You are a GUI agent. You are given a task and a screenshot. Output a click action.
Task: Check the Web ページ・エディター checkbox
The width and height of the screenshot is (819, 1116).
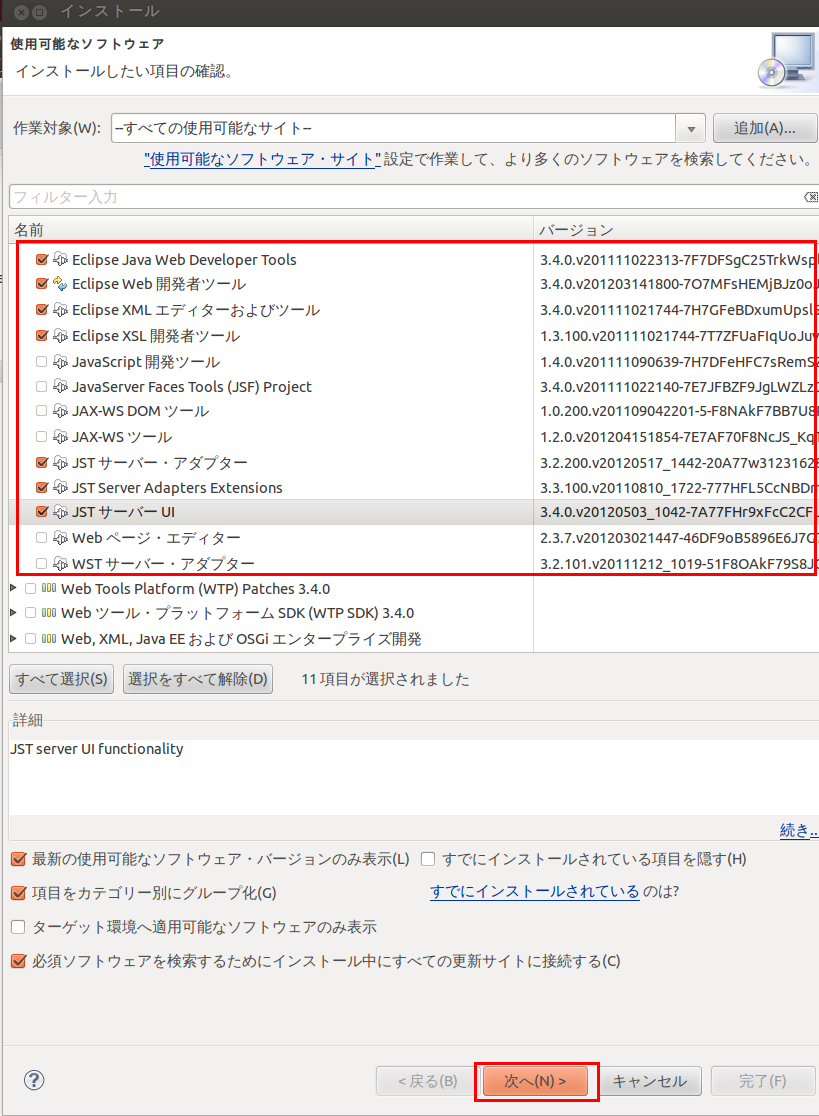42,537
